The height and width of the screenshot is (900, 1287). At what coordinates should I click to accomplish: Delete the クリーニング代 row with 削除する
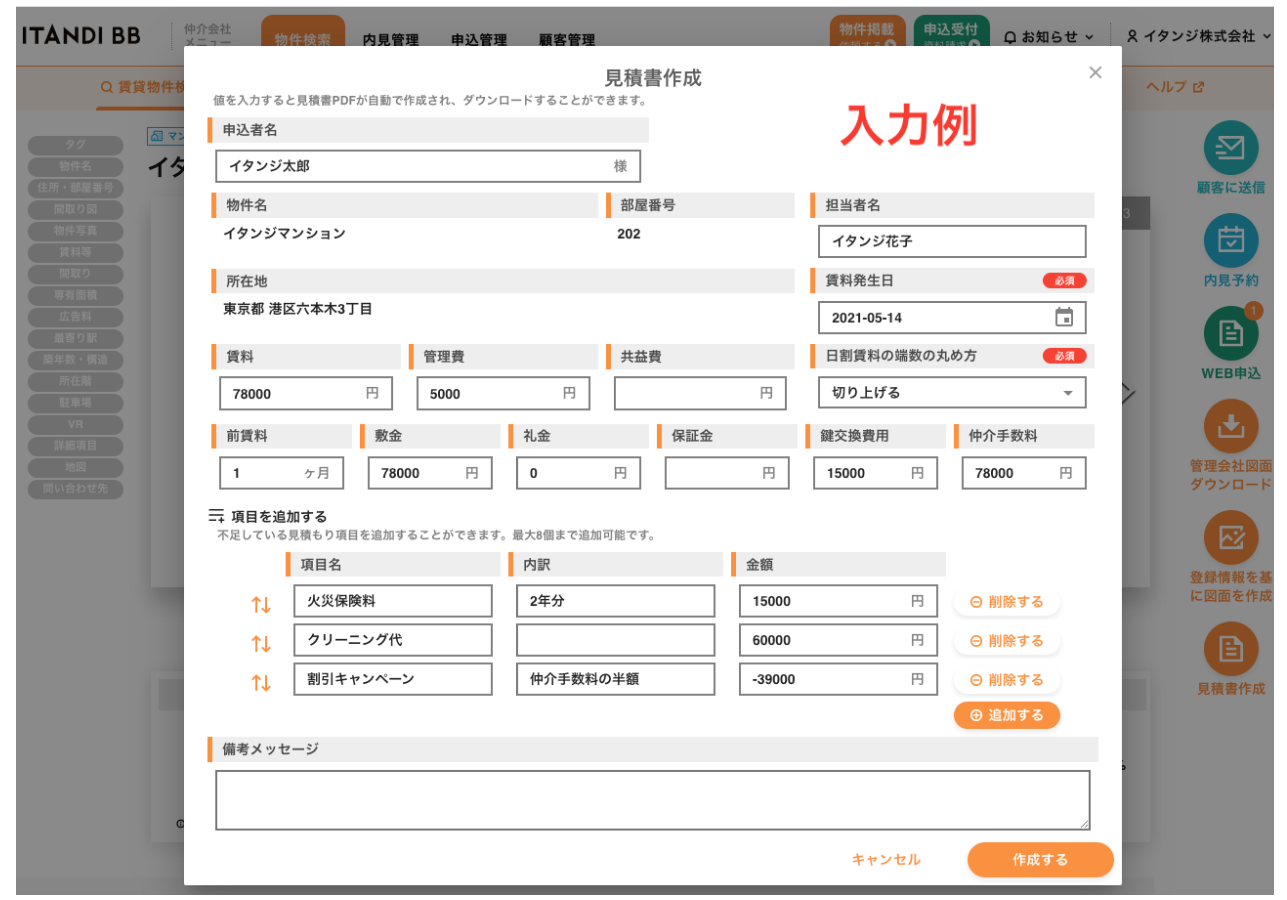(x=1007, y=641)
